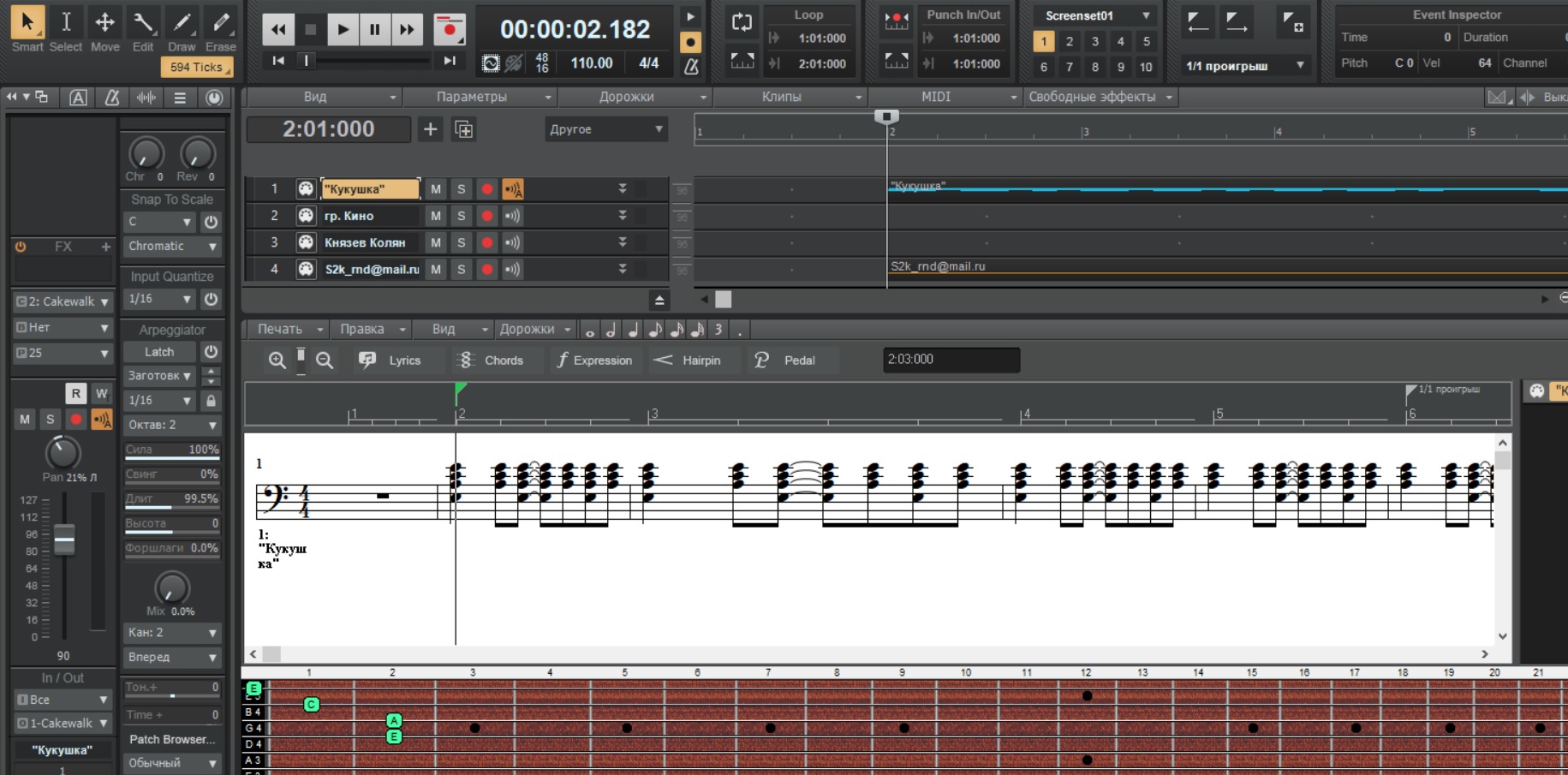Click the duplicate track icon
The image size is (1568, 775).
coord(463,129)
